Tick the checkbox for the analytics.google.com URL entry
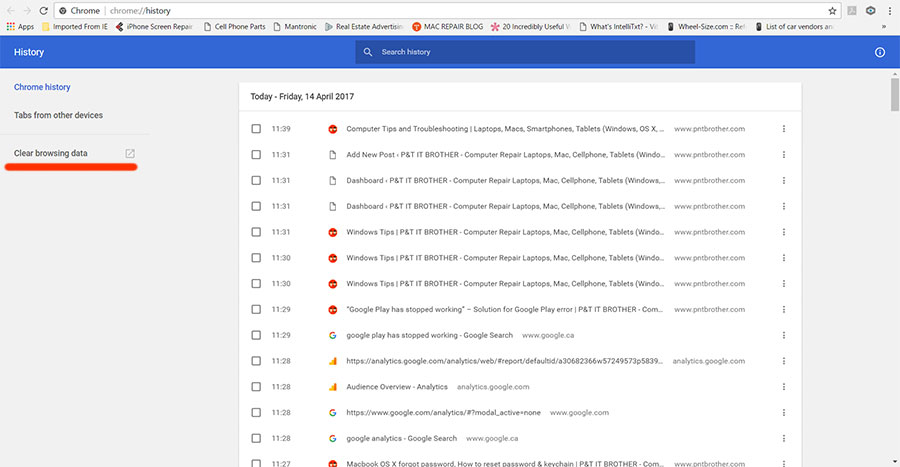The width and height of the screenshot is (900, 467). pyautogui.click(x=256, y=361)
